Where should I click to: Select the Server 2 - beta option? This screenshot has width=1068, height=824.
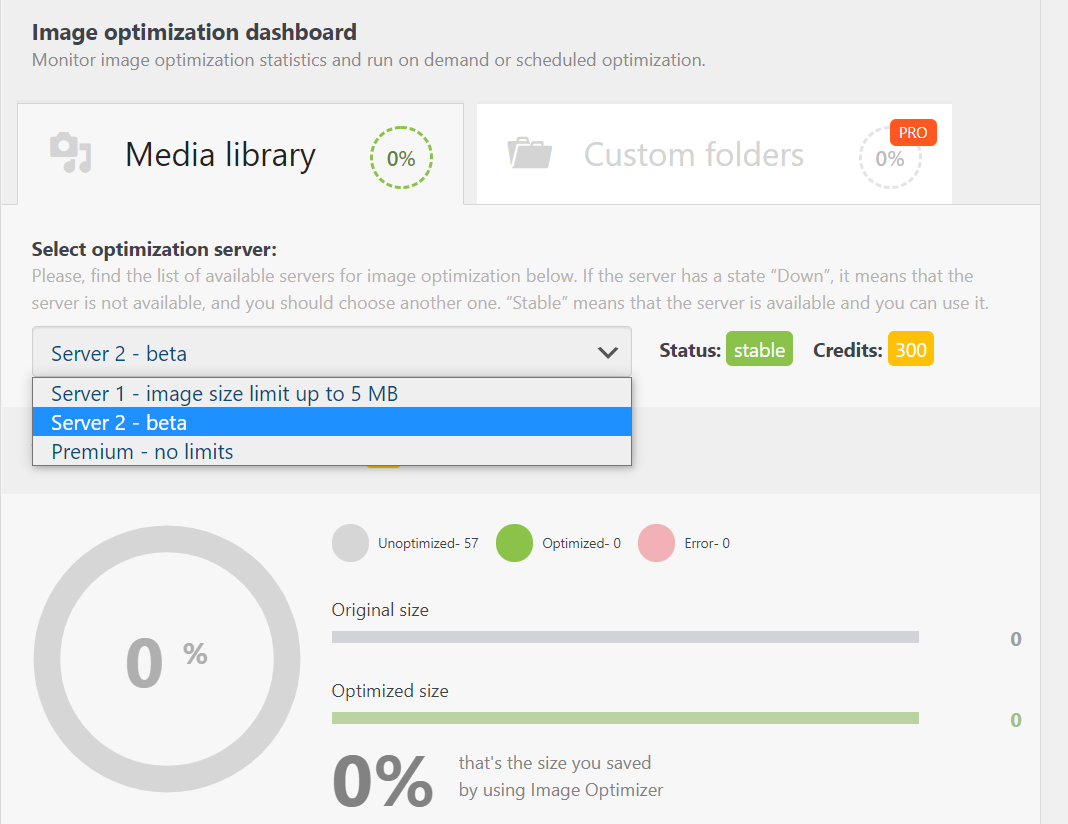[120, 422]
